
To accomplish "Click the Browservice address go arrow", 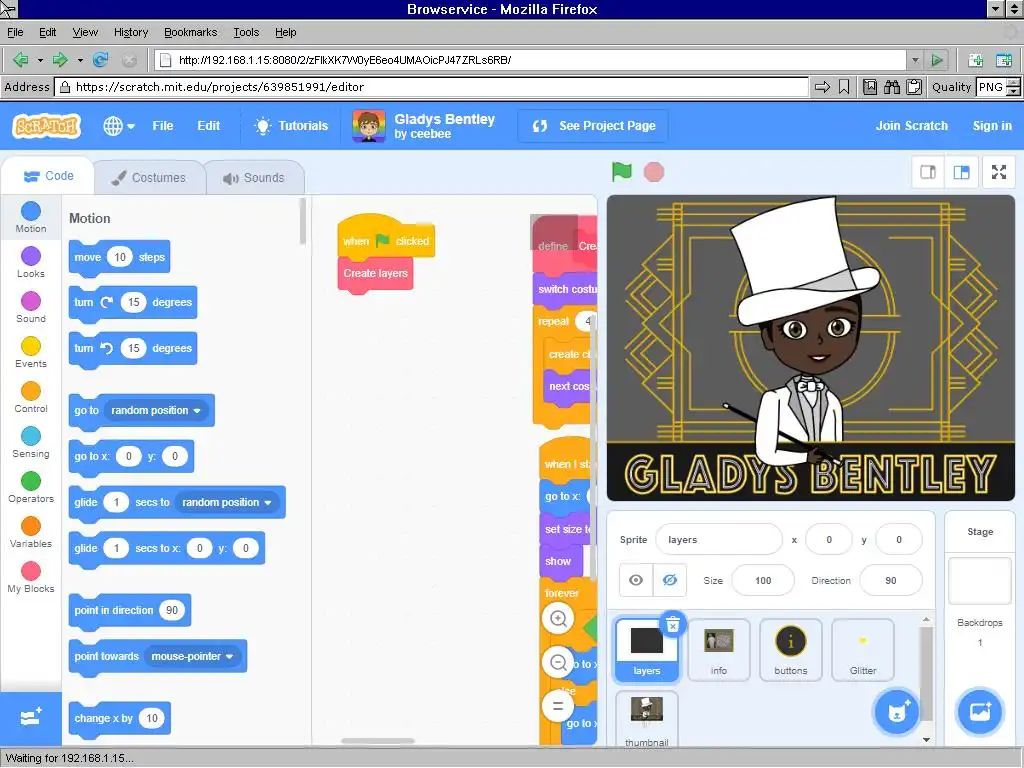I will [822, 87].
